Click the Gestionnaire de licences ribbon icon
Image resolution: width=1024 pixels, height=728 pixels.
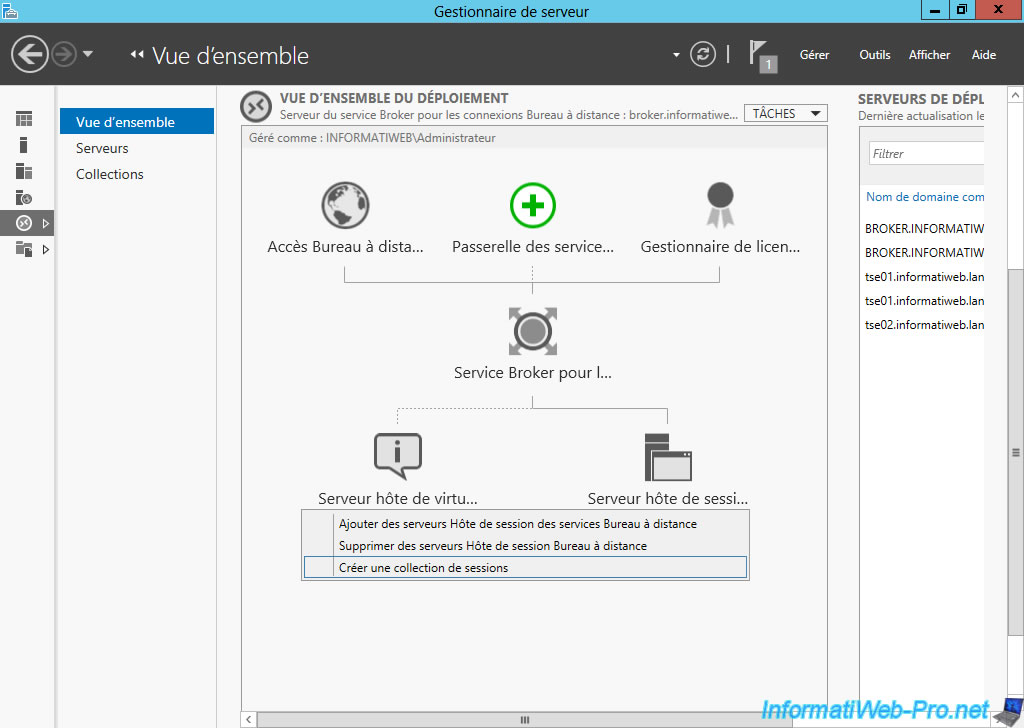pos(720,206)
